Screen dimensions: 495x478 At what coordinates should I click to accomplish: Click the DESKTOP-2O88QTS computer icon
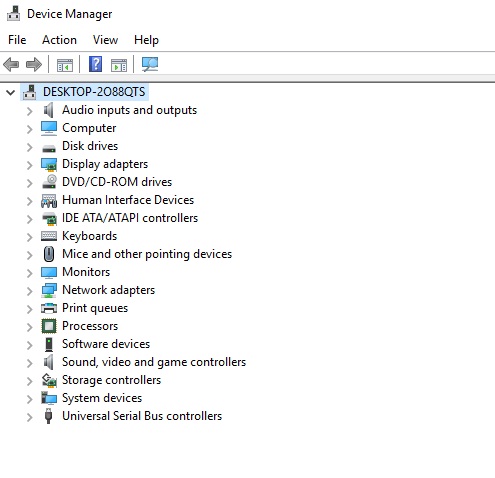coord(30,92)
